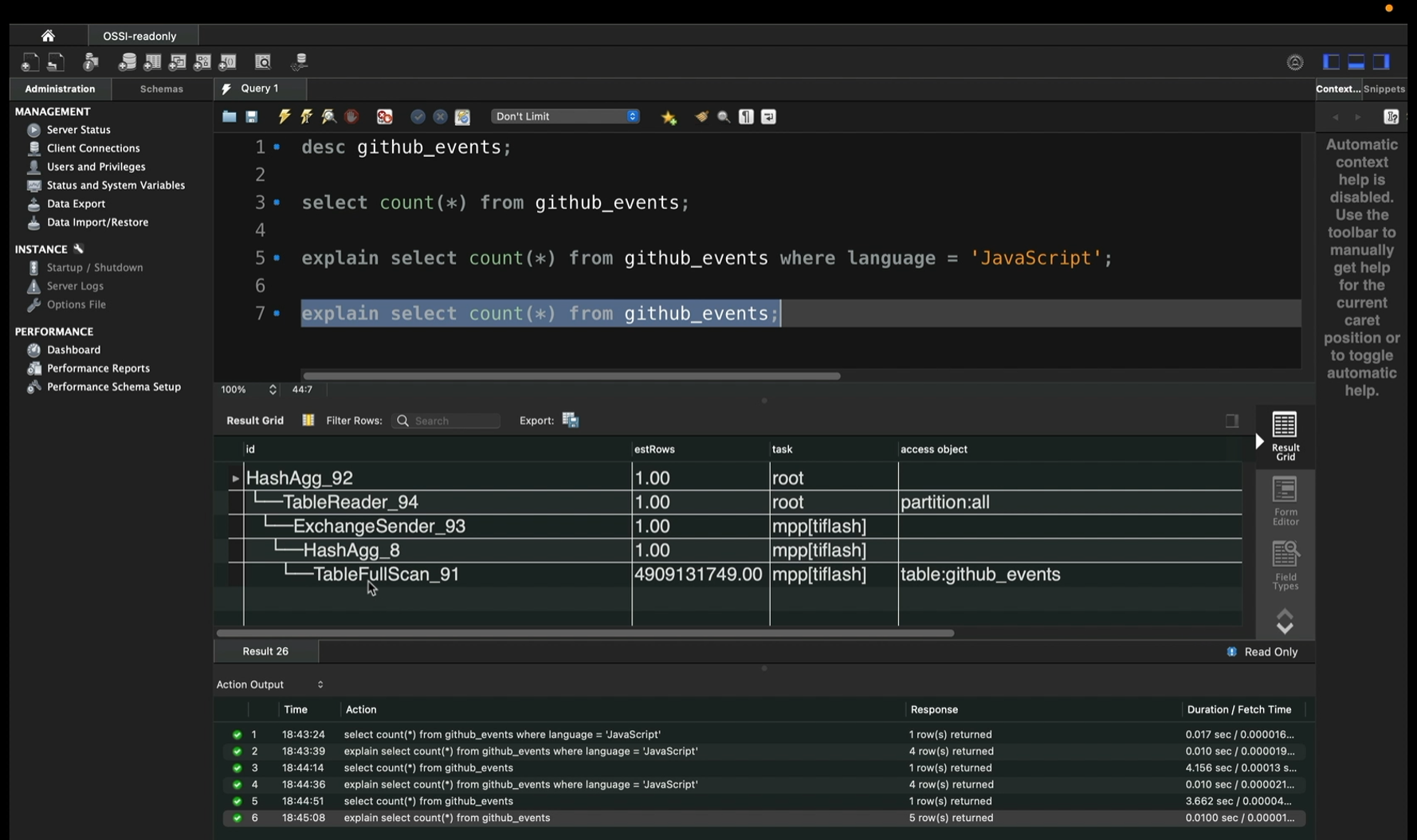Toggle the right sidebar panel
The width and height of the screenshot is (1417, 840).
point(1382,62)
